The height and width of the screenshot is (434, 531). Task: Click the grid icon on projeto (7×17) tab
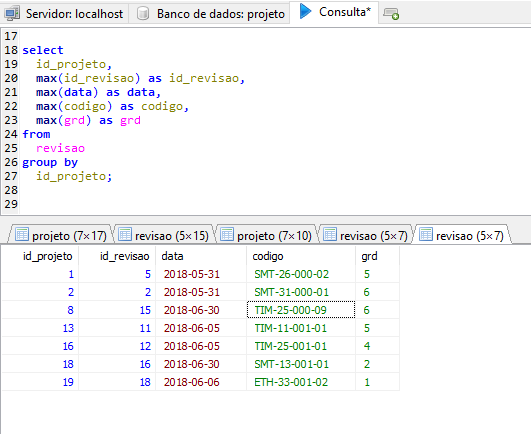(22, 235)
